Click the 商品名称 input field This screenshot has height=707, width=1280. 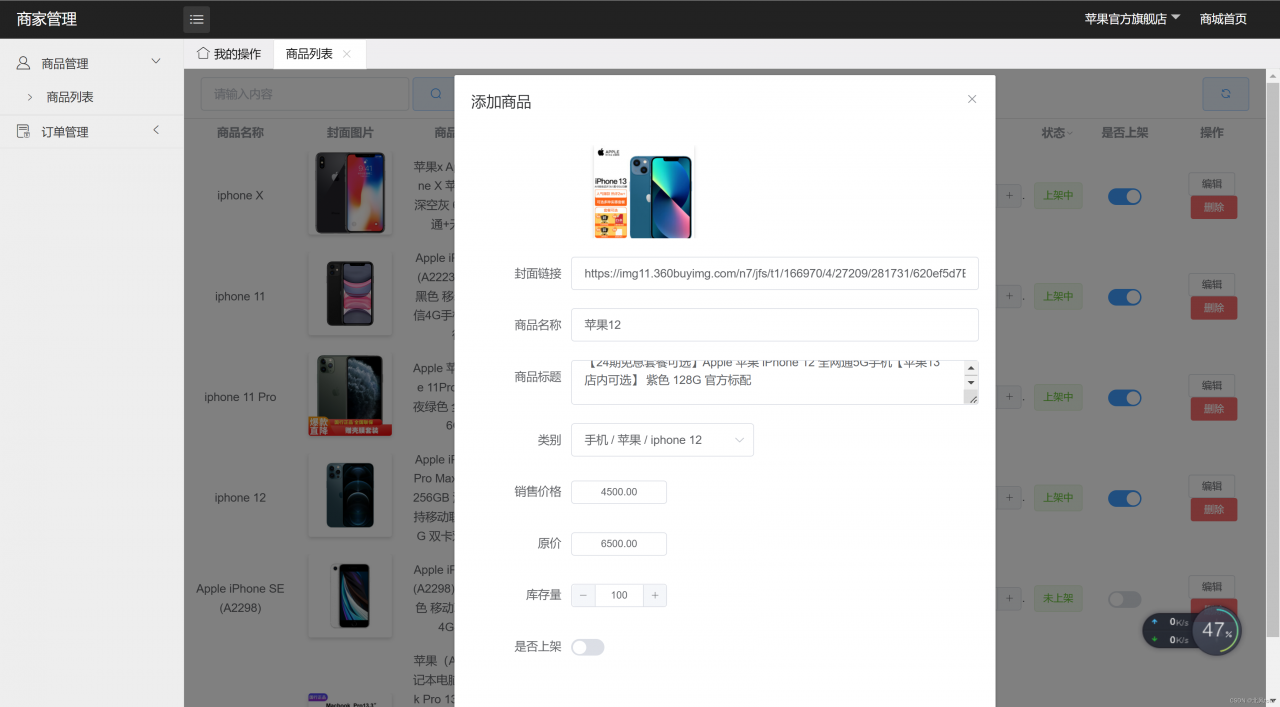pos(775,325)
